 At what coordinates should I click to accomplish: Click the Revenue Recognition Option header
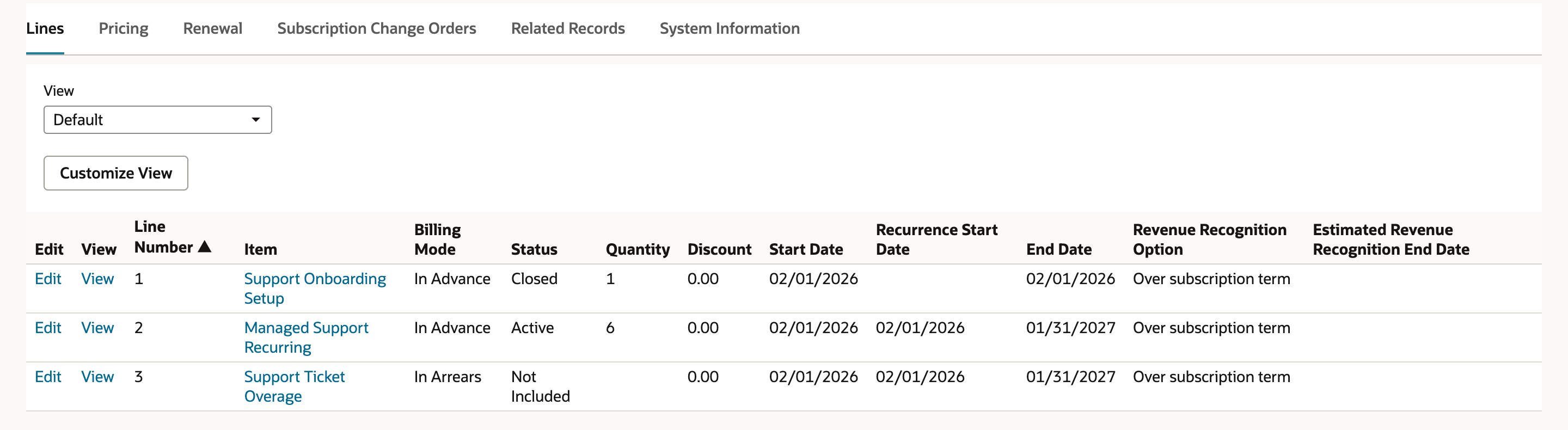pyautogui.click(x=1209, y=239)
